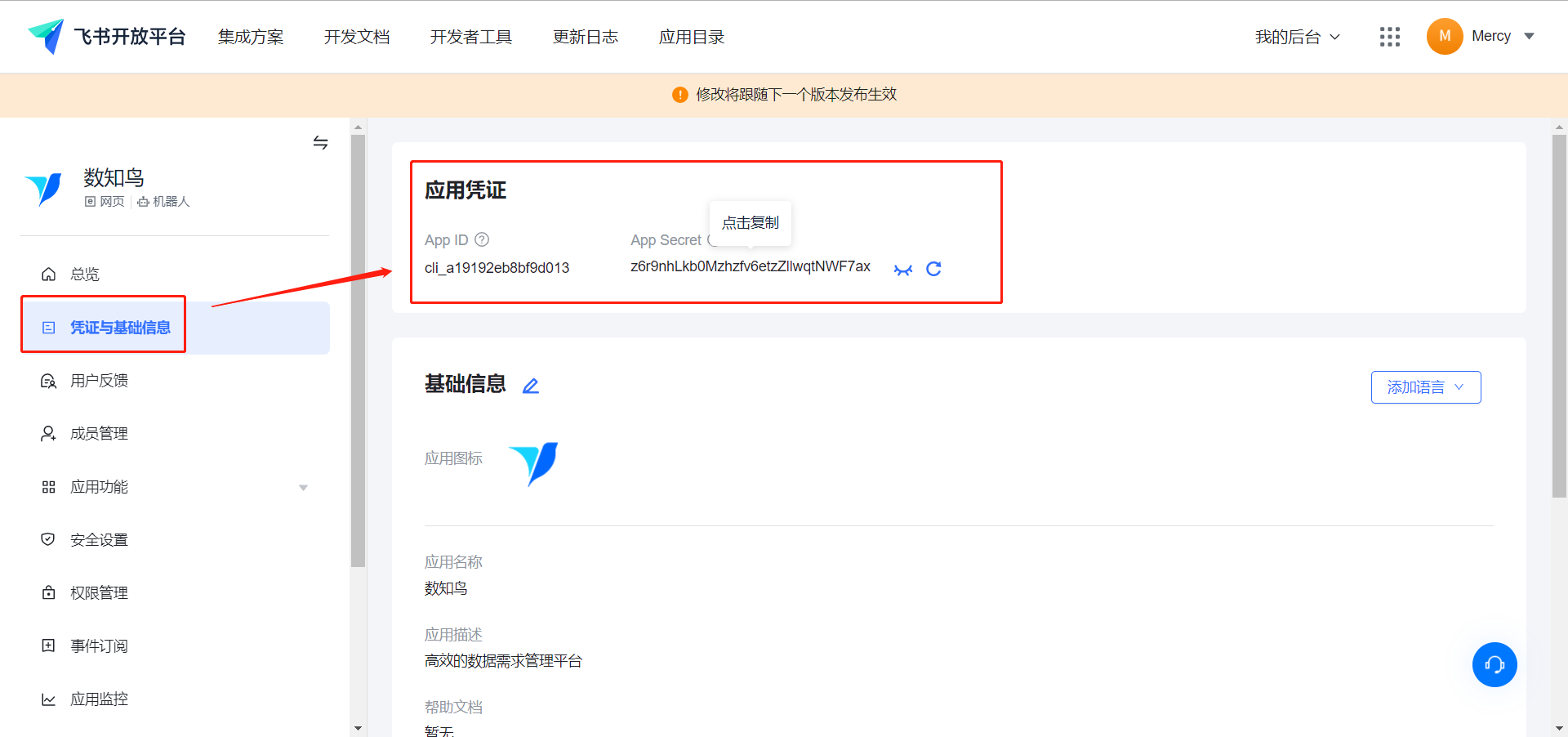Click the 总览 home icon
The height and width of the screenshot is (737, 1568).
click(49, 274)
